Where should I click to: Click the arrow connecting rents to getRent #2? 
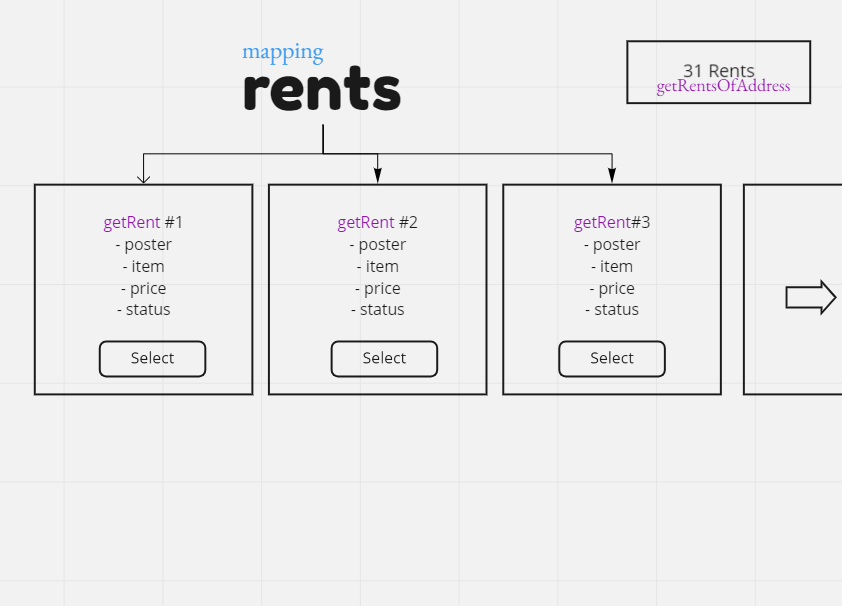377,165
